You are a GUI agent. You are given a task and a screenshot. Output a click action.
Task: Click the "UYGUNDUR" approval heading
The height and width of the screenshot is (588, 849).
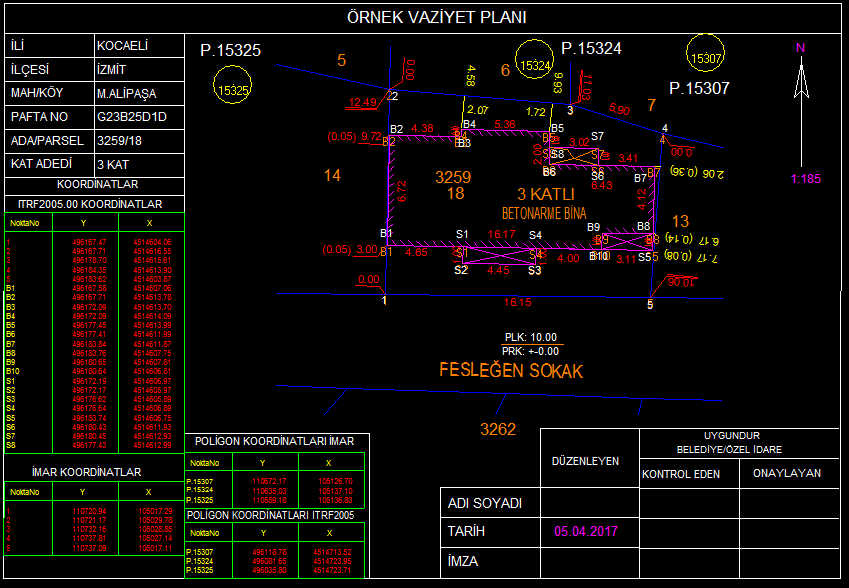(732, 436)
